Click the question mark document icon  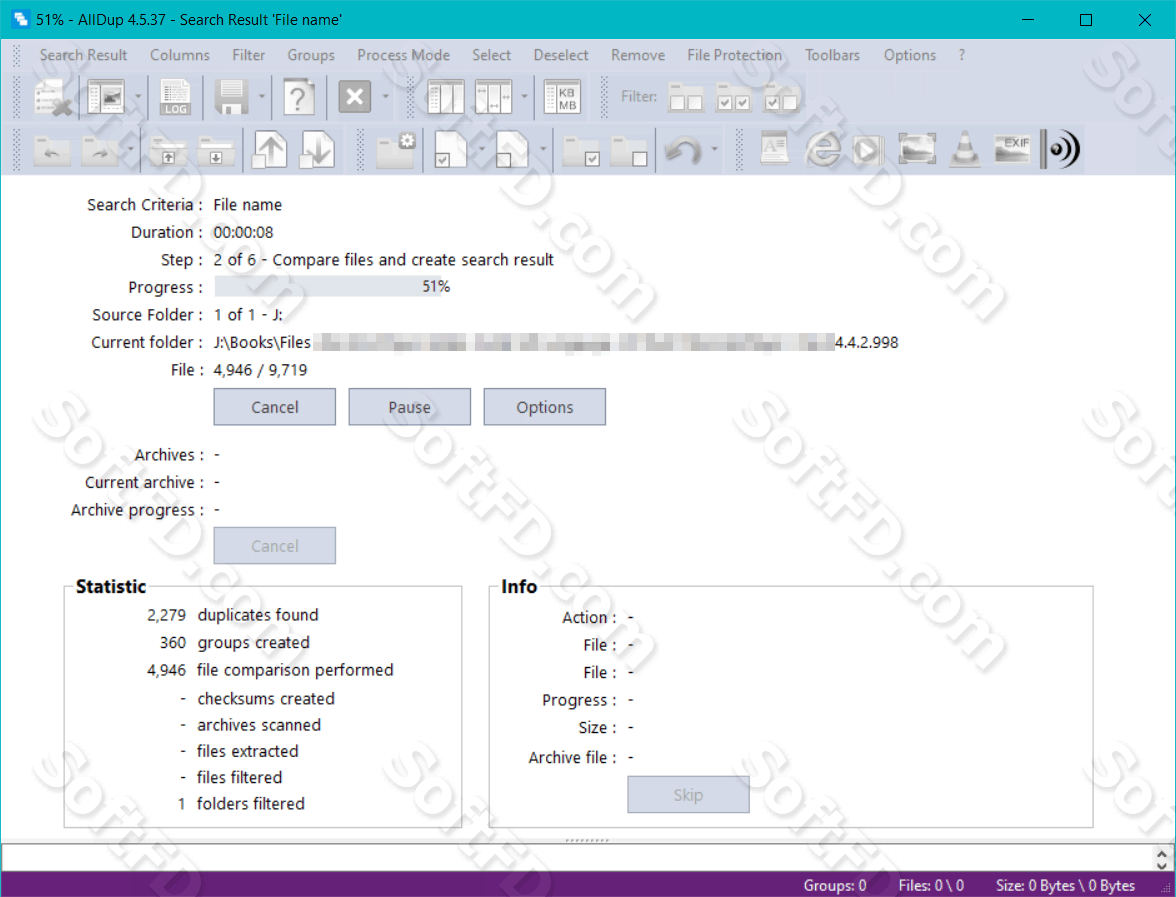coord(298,98)
